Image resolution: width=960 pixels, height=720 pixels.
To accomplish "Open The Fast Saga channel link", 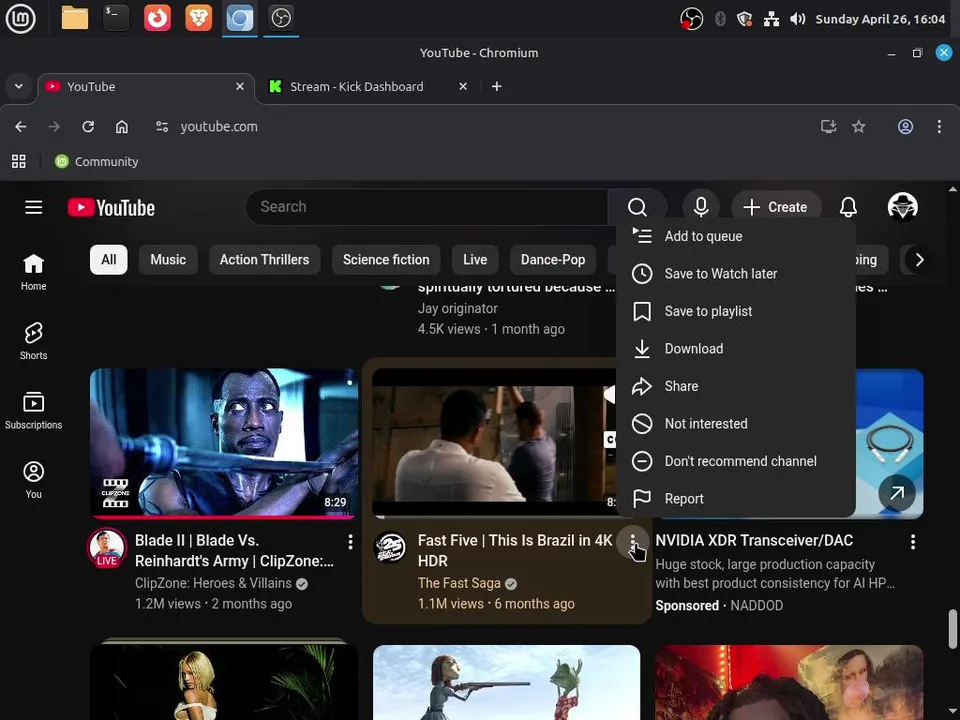I will tap(459, 583).
